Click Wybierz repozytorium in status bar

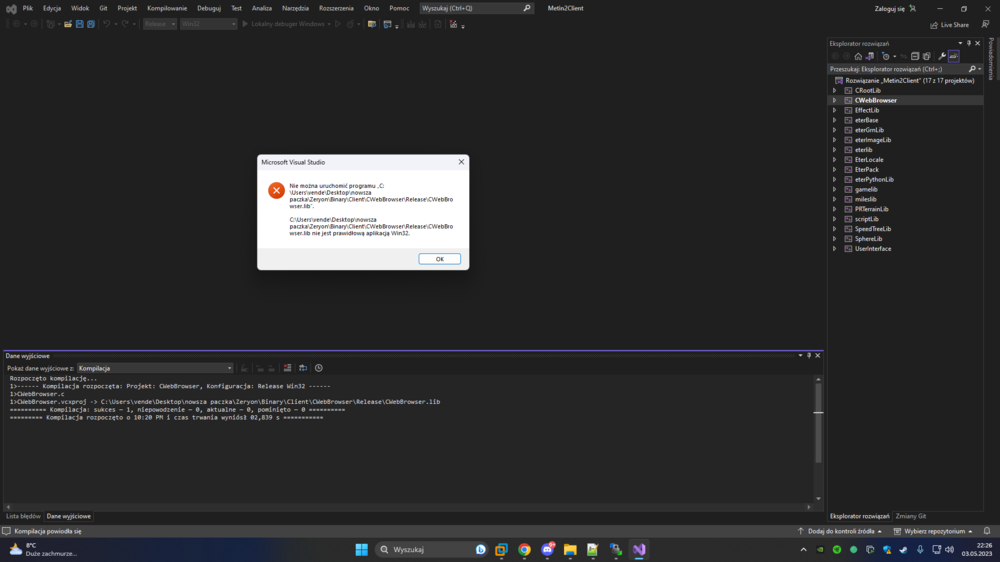coord(934,531)
